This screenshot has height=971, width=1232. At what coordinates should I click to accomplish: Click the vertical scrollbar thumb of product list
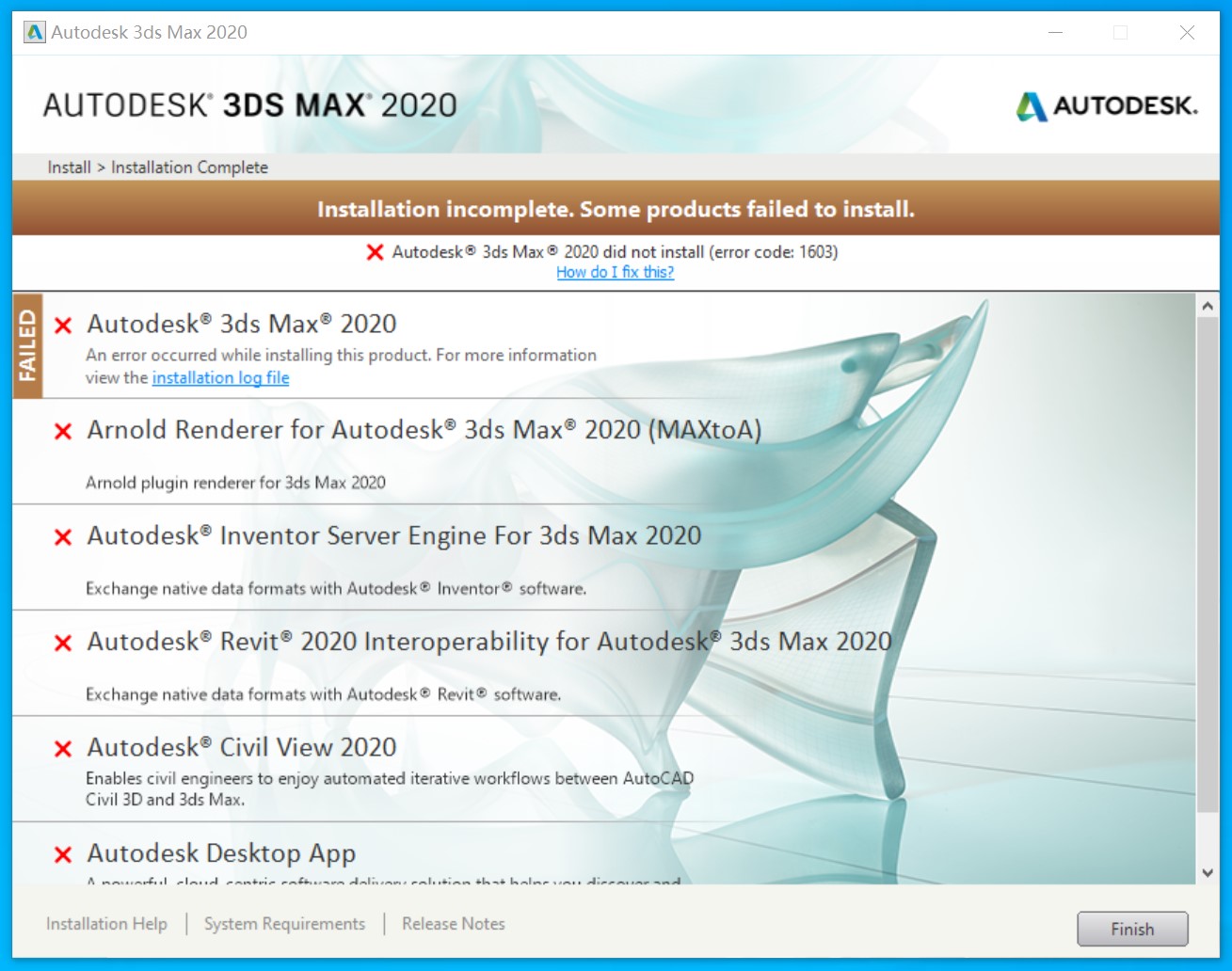(1208, 565)
